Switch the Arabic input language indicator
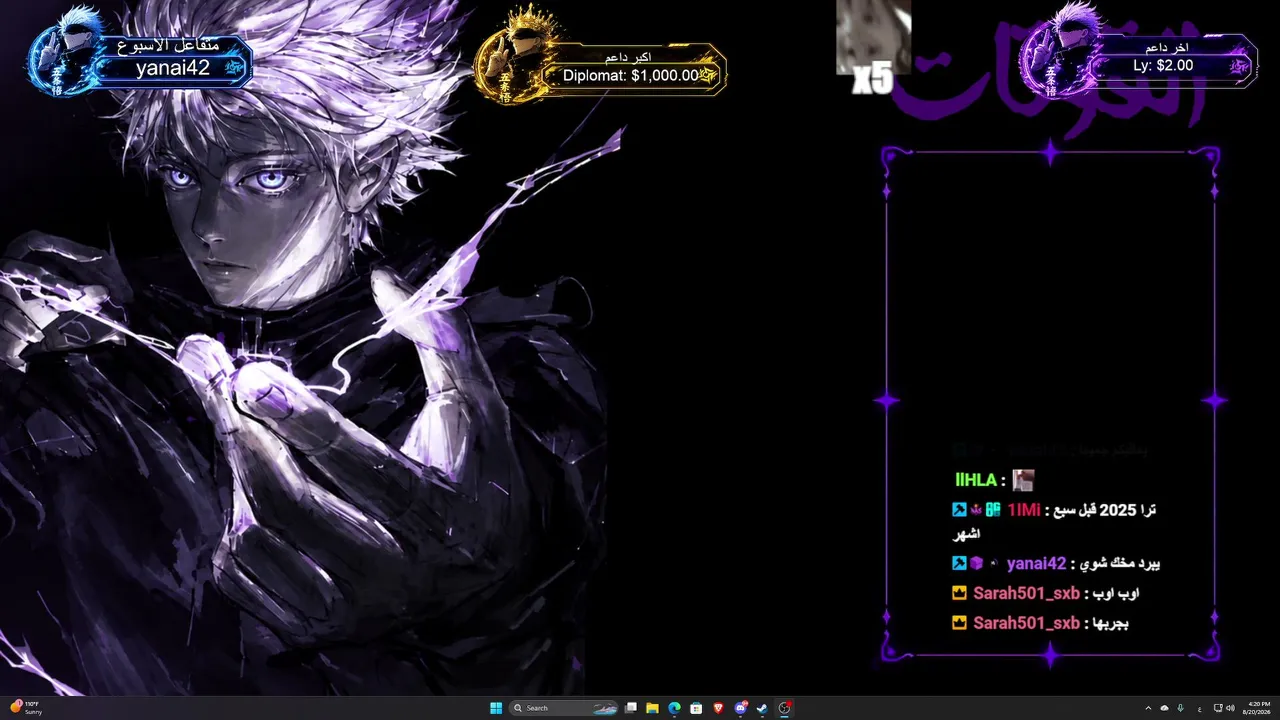The height and width of the screenshot is (720, 1280). 1199,708
